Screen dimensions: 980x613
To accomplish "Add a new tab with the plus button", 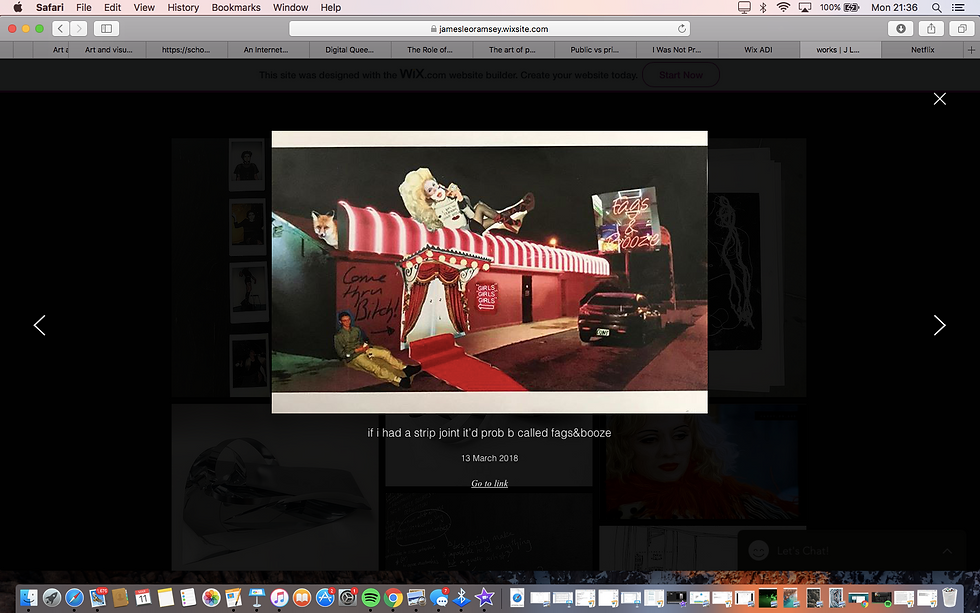I will click(971, 50).
